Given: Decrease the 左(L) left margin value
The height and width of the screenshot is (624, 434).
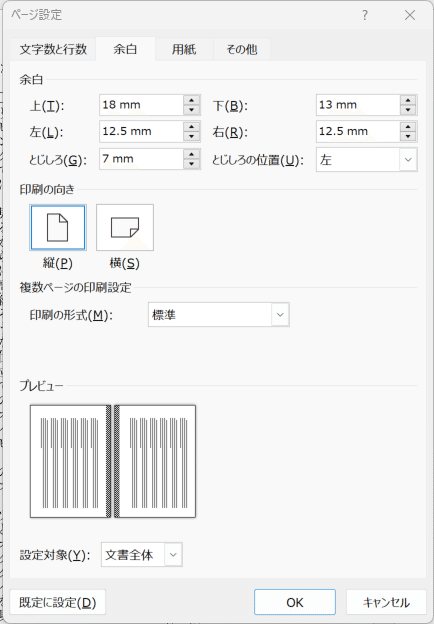Looking at the screenshot, I should point(192,136).
